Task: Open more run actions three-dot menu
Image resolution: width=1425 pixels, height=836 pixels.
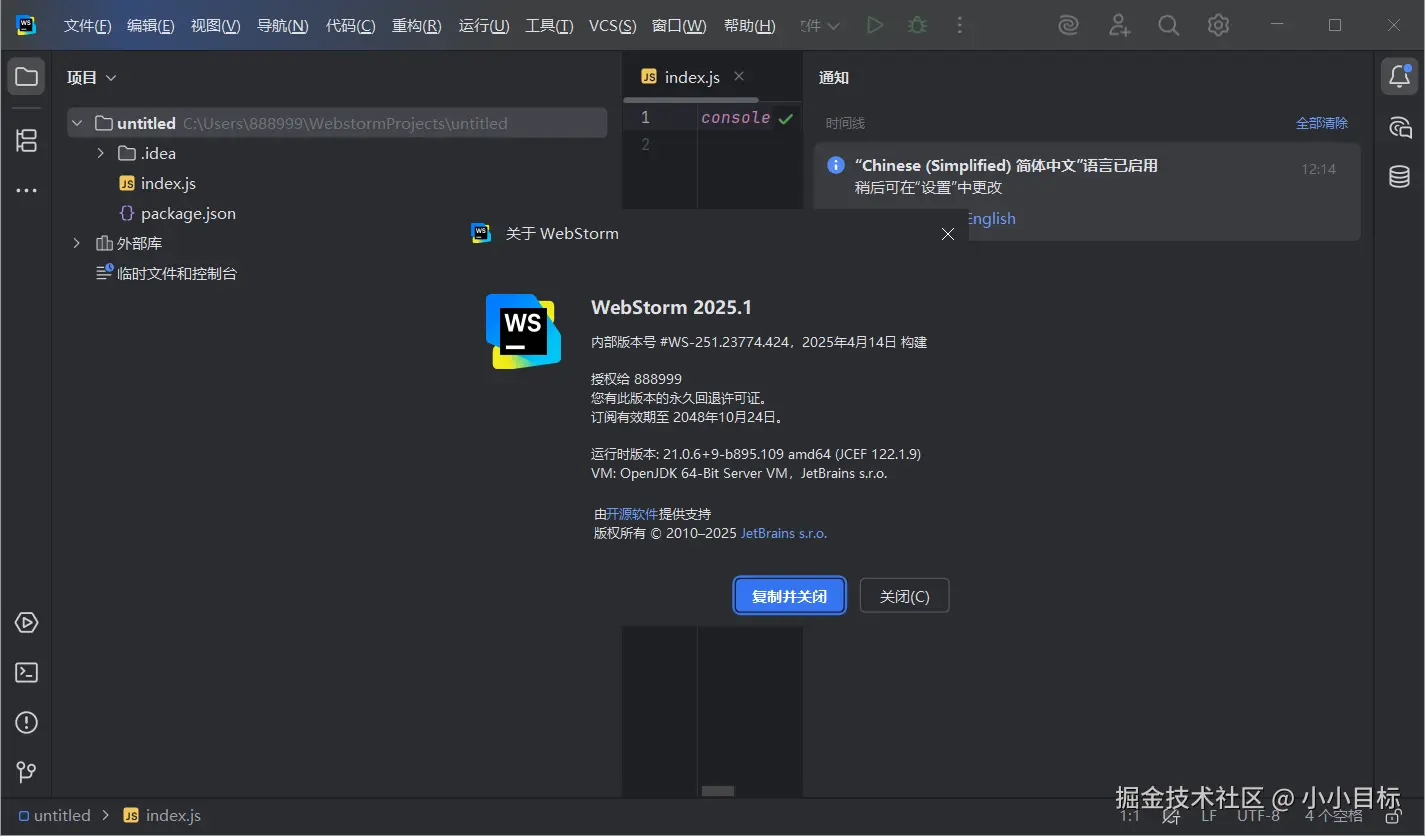Action: click(x=960, y=26)
